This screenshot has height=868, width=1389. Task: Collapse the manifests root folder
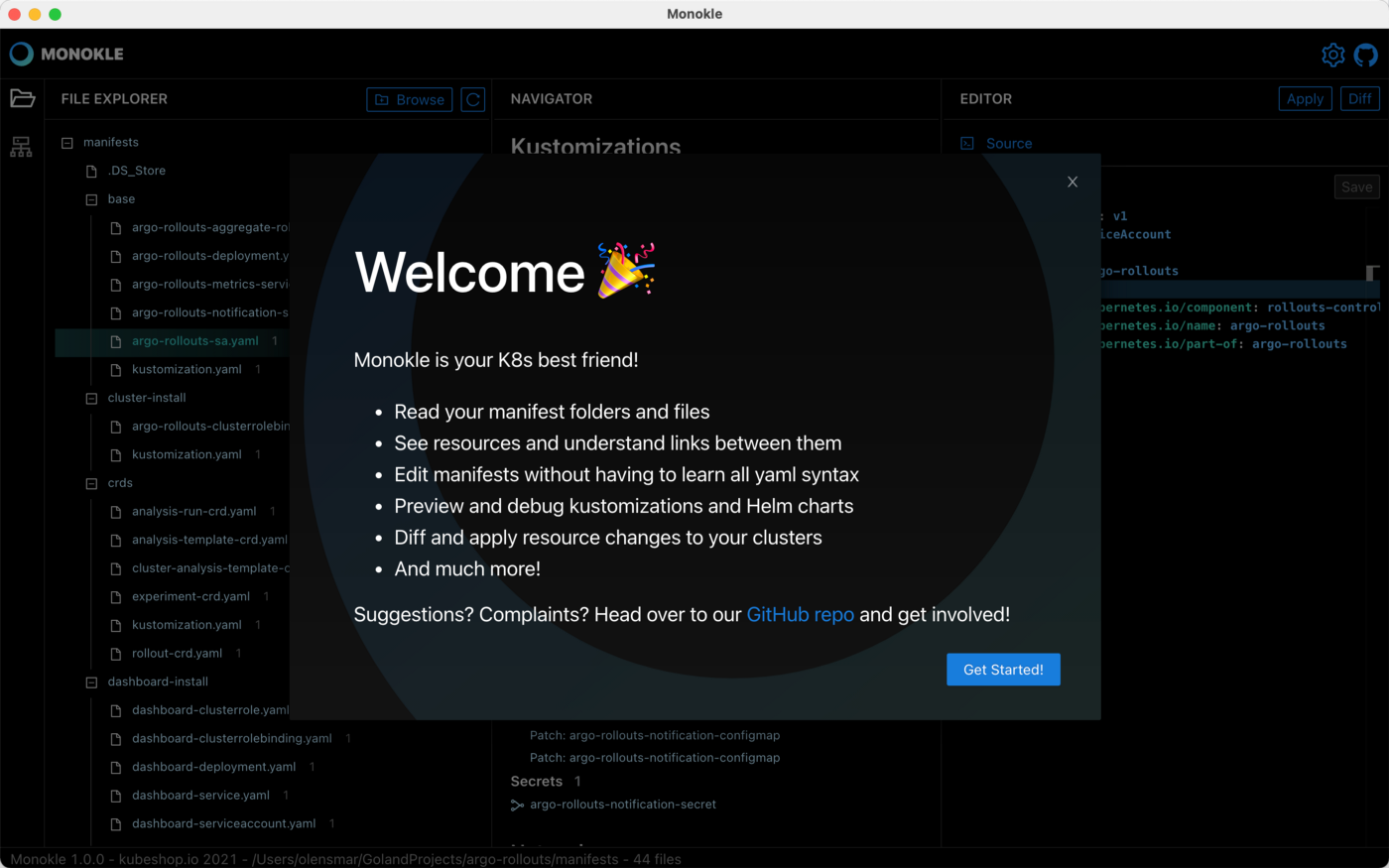click(67, 143)
